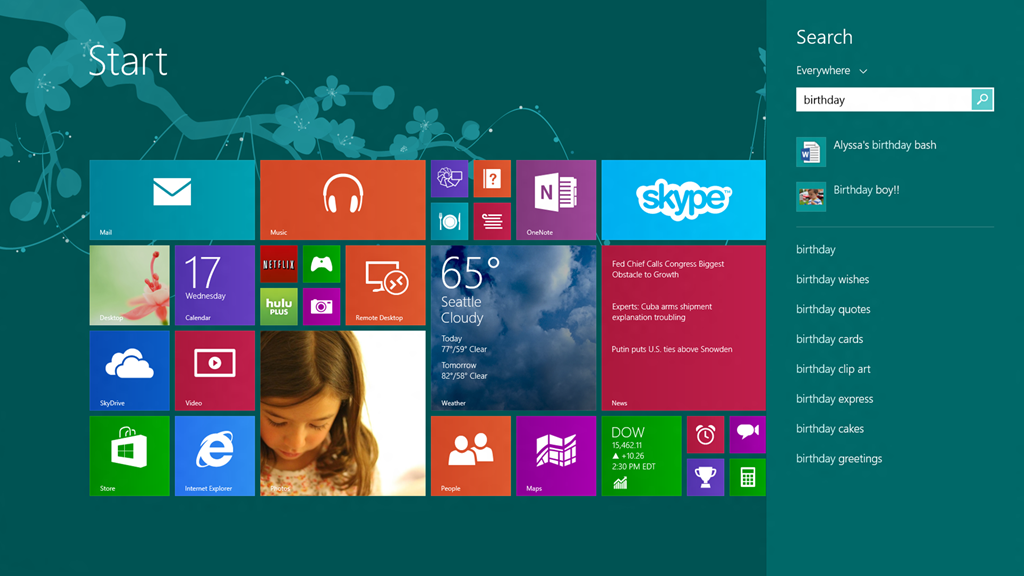Open the Remote Desktop tile
This screenshot has width=1024, height=576.
click(x=385, y=285)
